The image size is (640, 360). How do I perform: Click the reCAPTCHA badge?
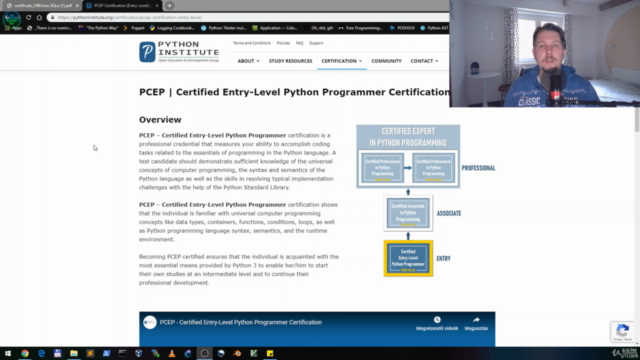622,332
